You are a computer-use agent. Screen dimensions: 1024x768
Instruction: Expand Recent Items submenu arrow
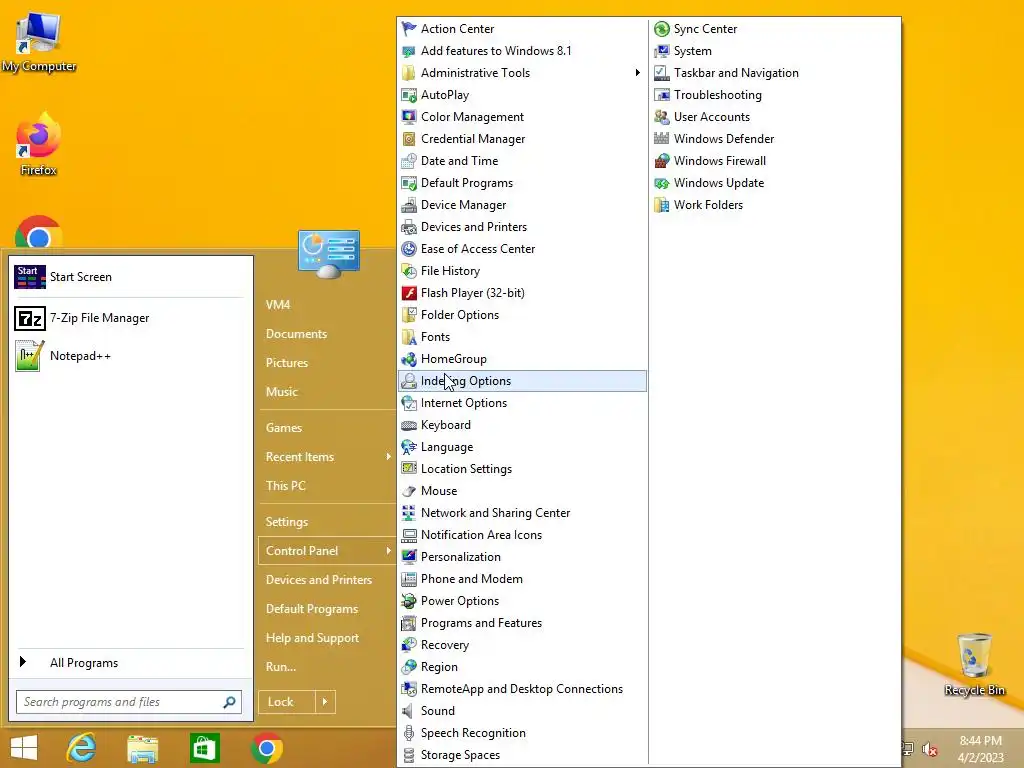point(389,456)
